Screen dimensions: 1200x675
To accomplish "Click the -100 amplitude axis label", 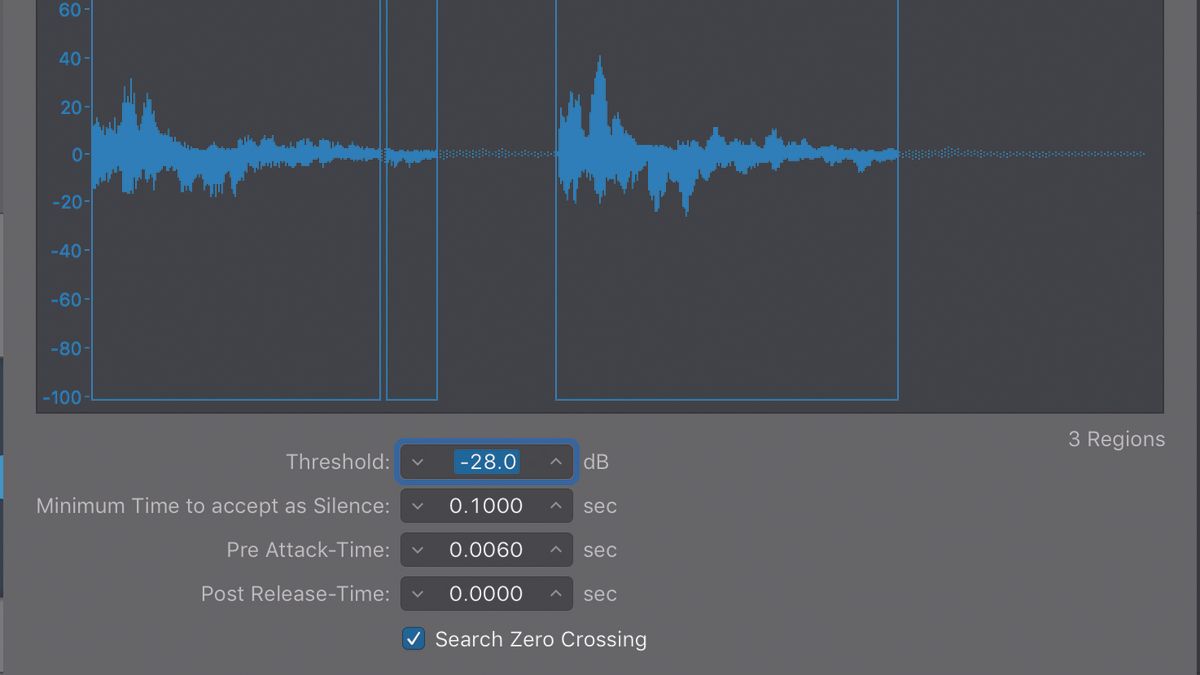I will (x=60, y=397).
